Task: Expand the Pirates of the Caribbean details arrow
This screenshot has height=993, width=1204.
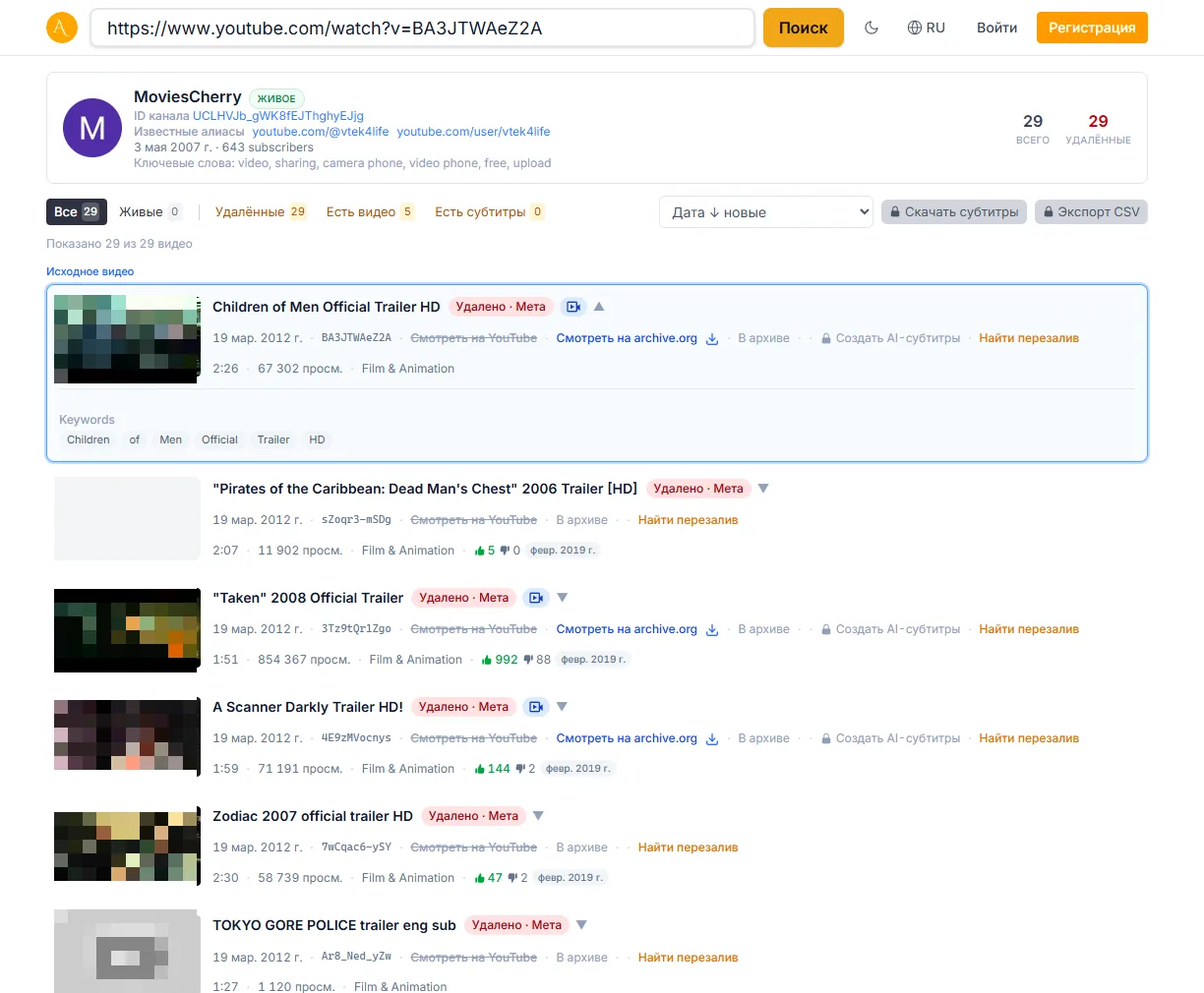Action: click(x=763, y=489)
